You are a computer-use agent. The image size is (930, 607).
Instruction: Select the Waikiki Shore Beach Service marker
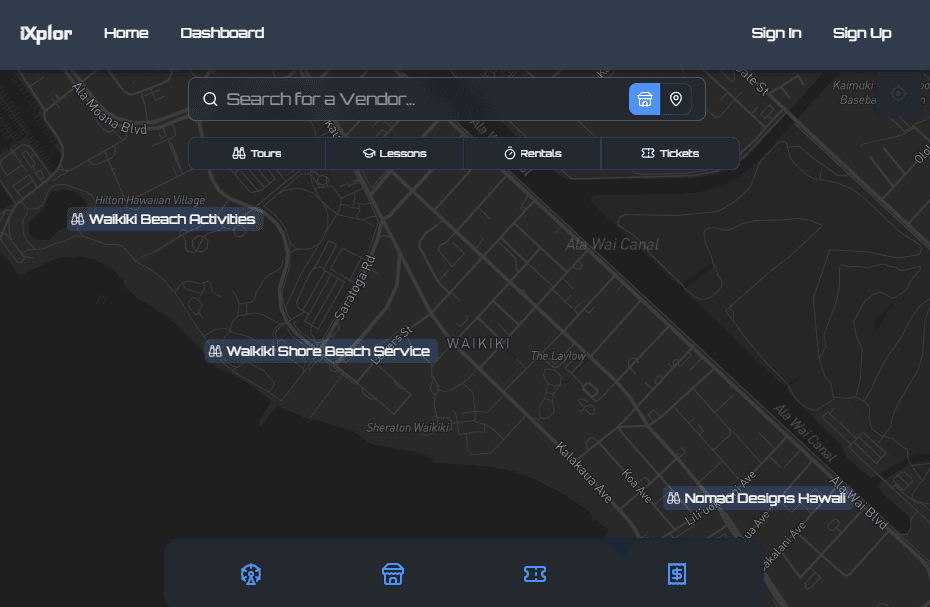coord(320,351)
